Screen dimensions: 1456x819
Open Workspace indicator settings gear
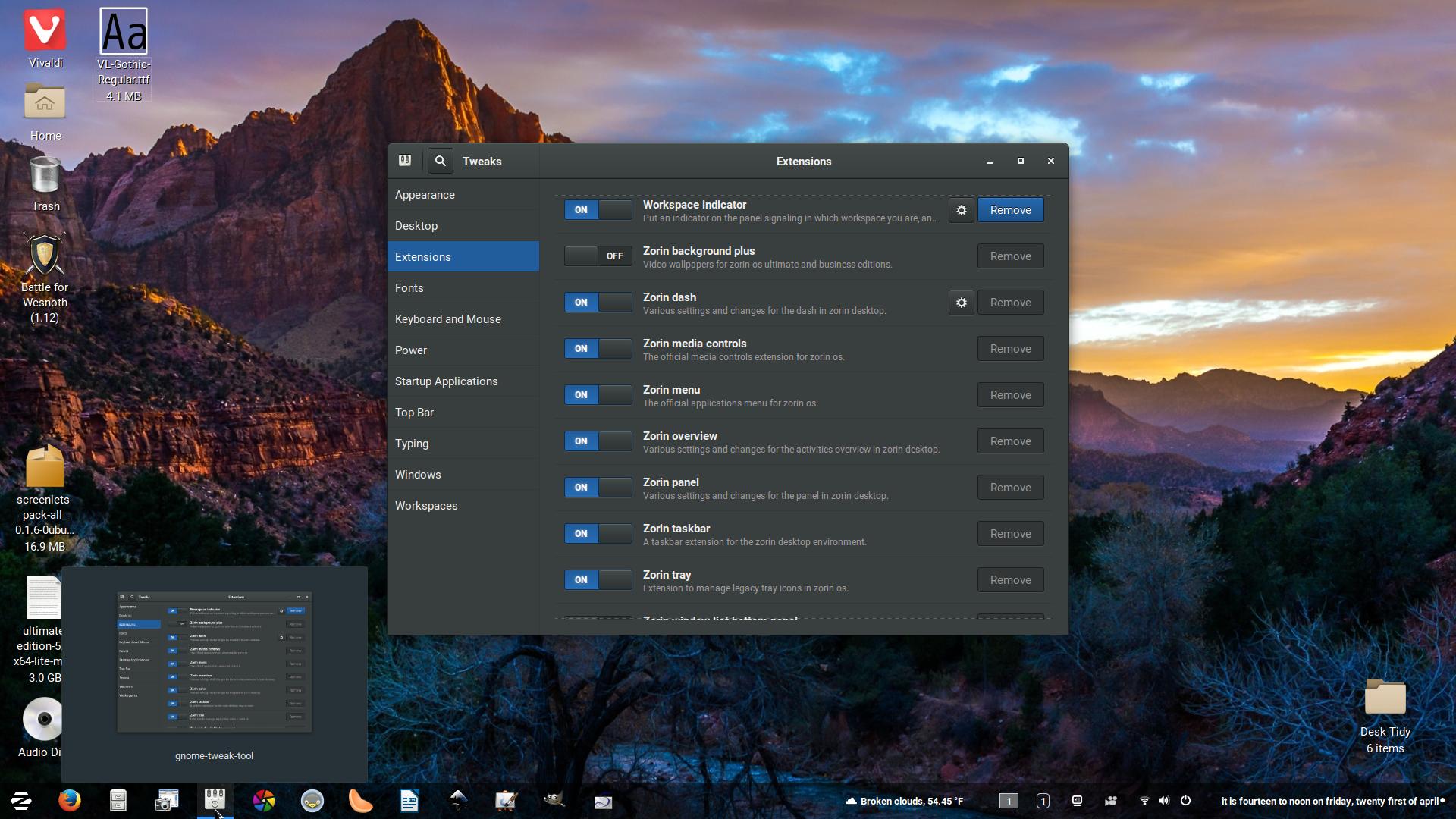pos(960,209)
